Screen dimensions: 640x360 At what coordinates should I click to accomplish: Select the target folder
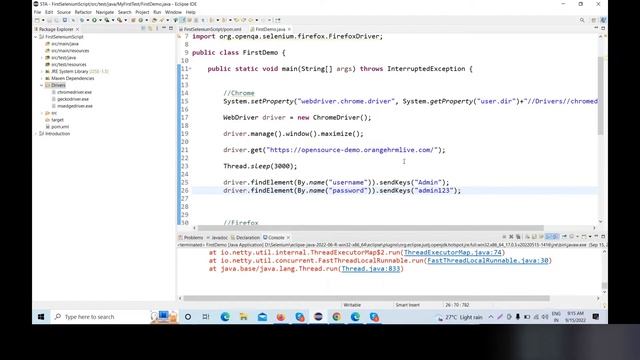54,120
